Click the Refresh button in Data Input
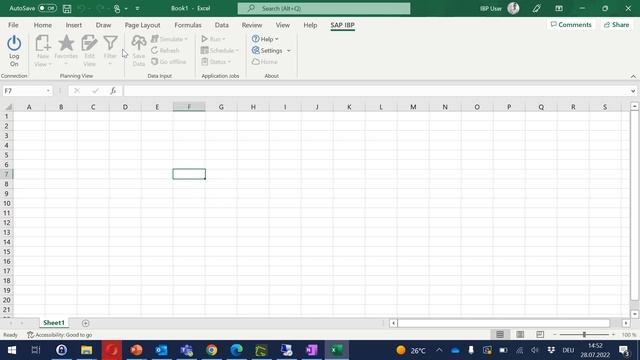The height and width of the screenshot is (360, 640). click(x=165, y=50)
